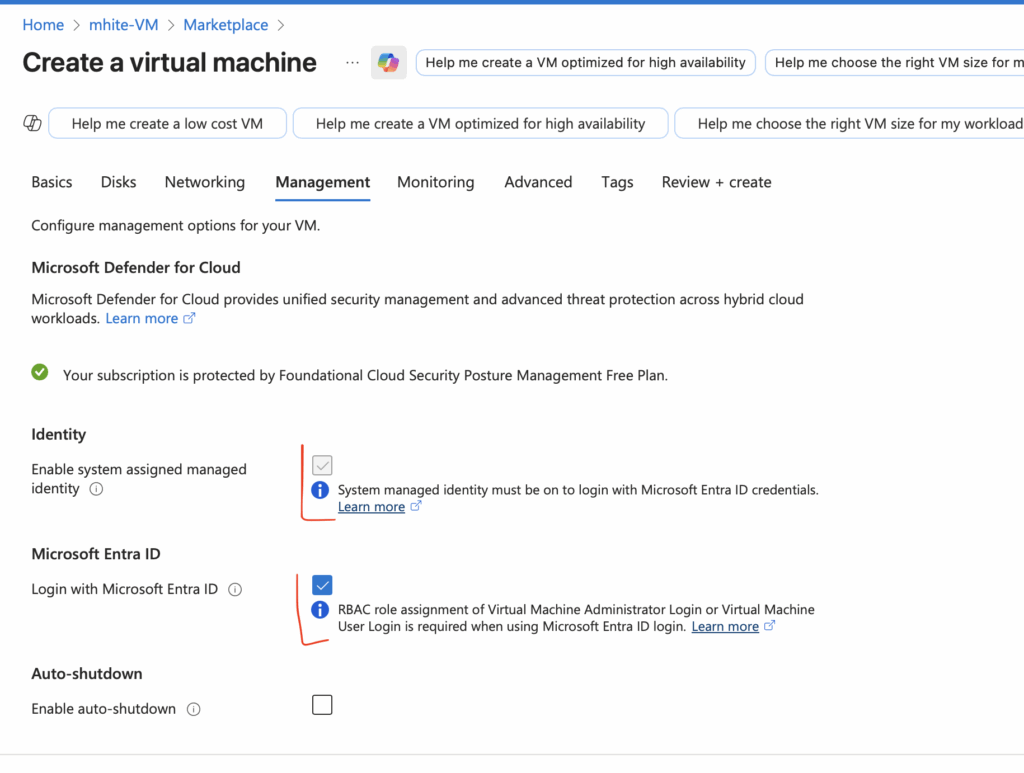Open the Review + create tab
This screenshot has width=1024, height=773.
coord(716,182)
